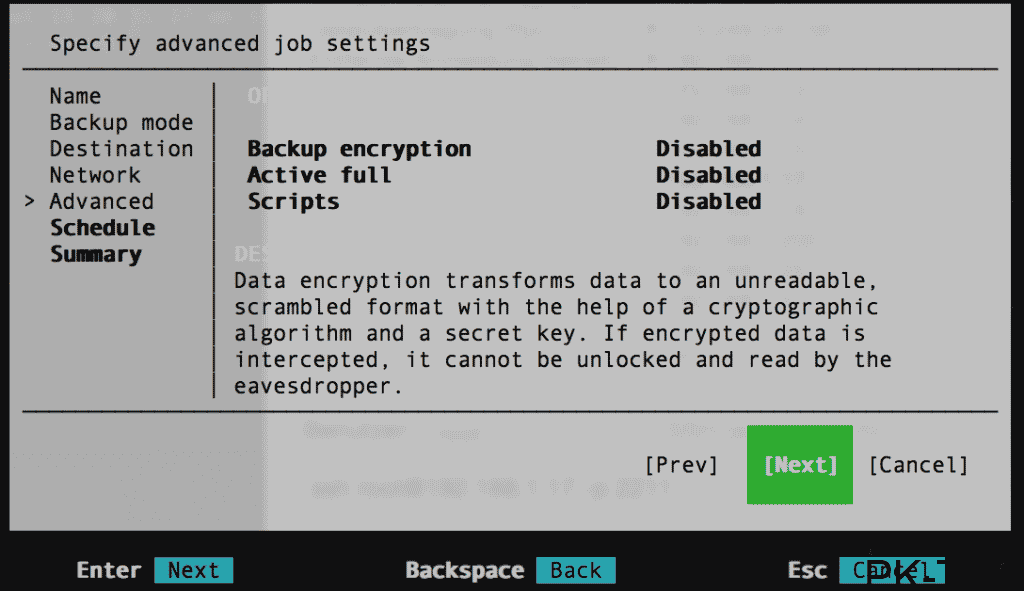
Task: Toggle Scripts Disabled value
Action: tap(708, 201)
